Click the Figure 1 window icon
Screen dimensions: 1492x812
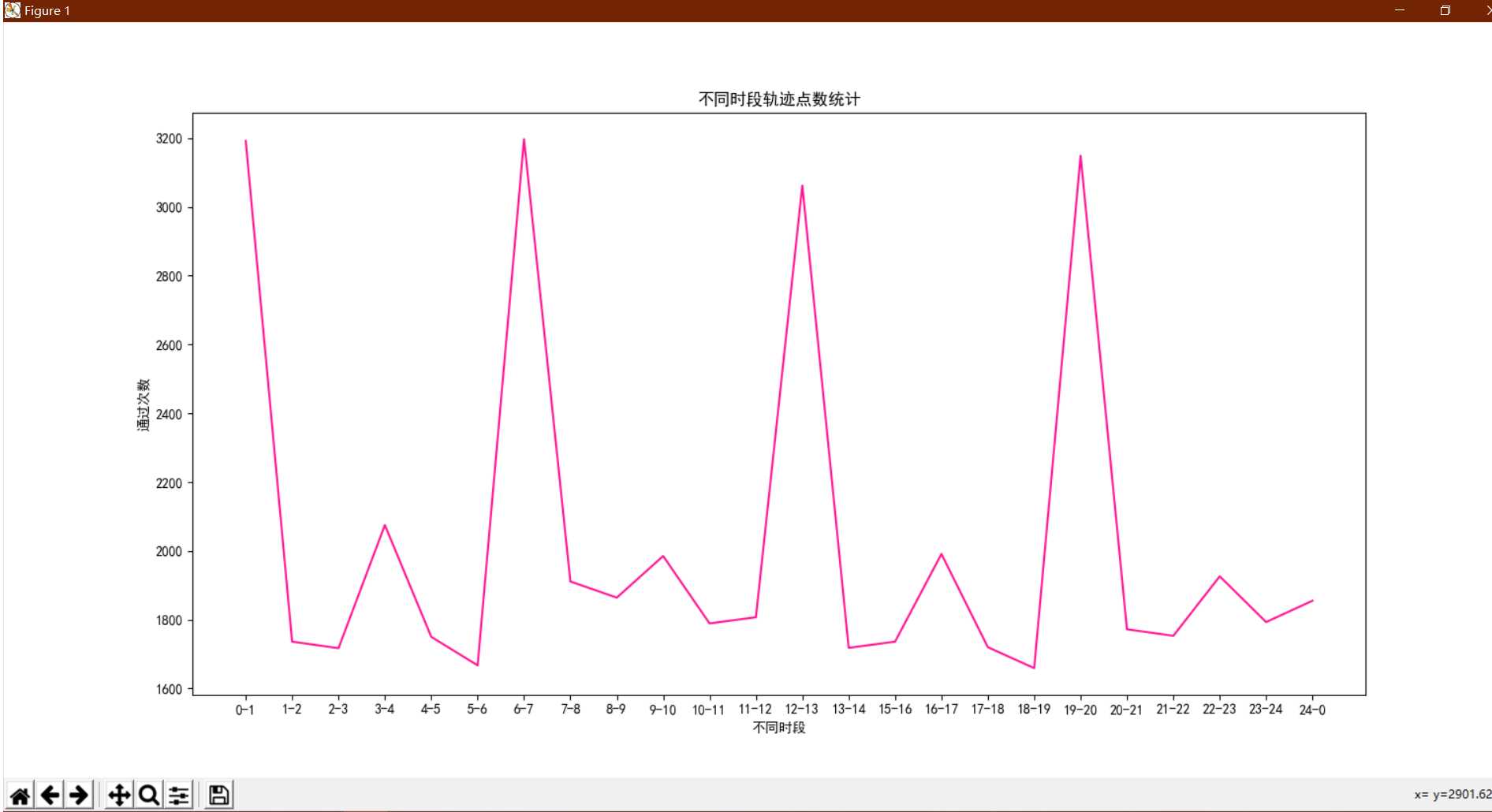point(13,10)
